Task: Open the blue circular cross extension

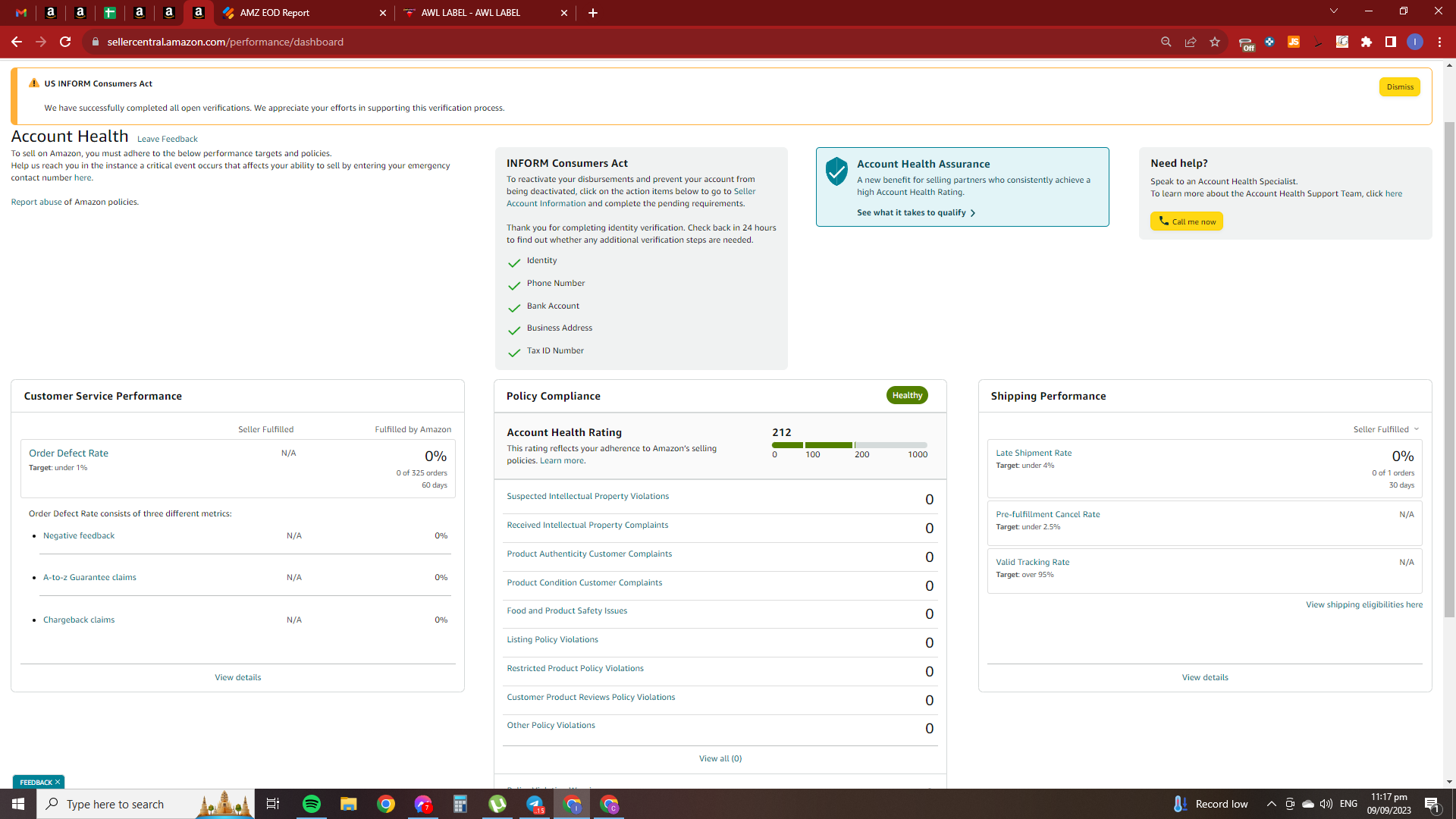Action: [1269, 42]
